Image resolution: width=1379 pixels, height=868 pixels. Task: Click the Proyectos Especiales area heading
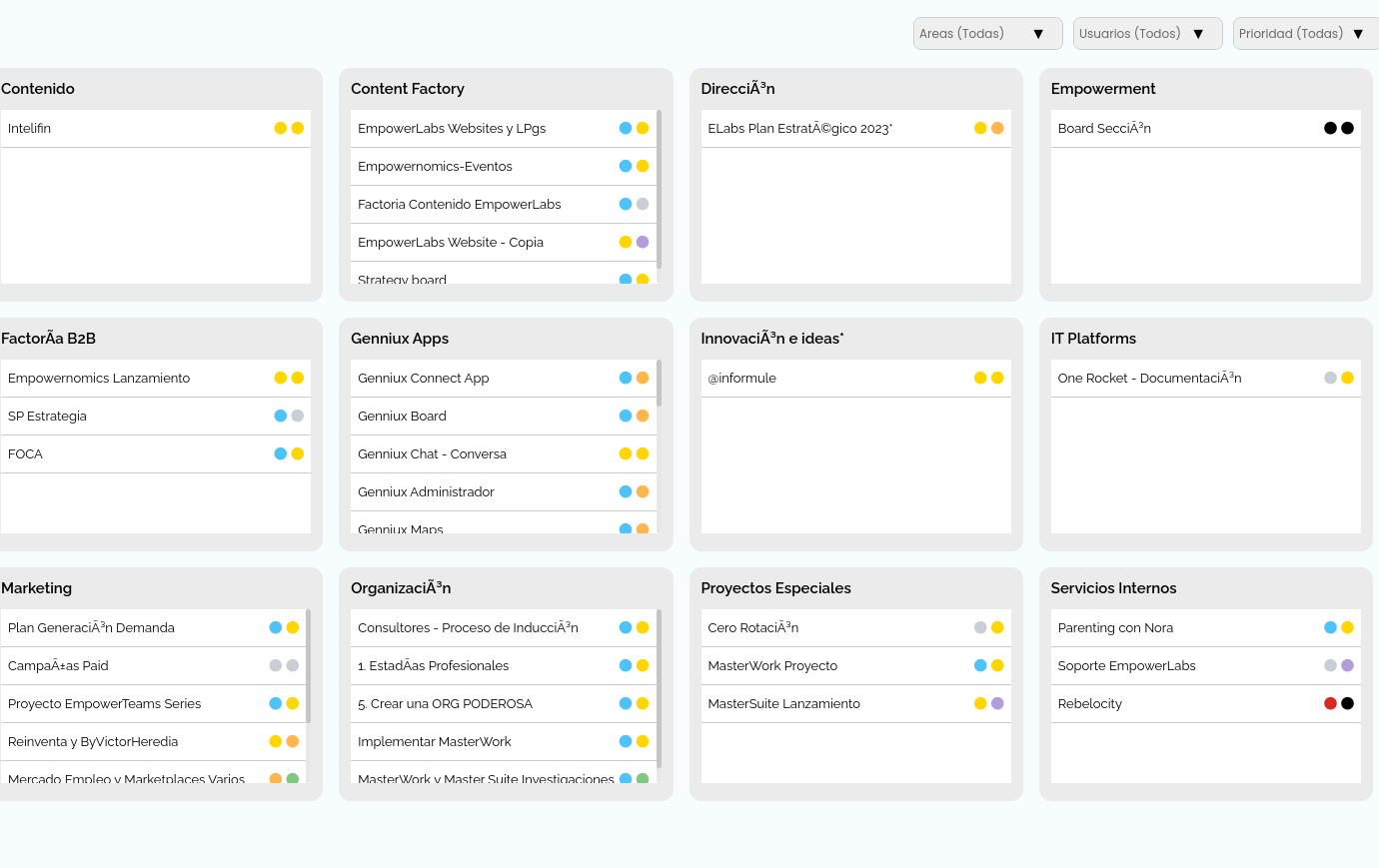click(776, 588)
